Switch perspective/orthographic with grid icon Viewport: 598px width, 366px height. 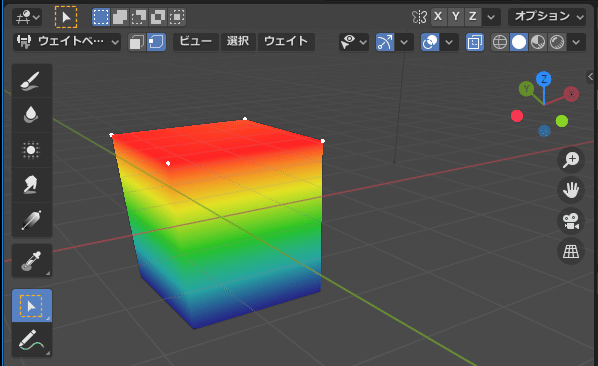click(x=571, y=251)
